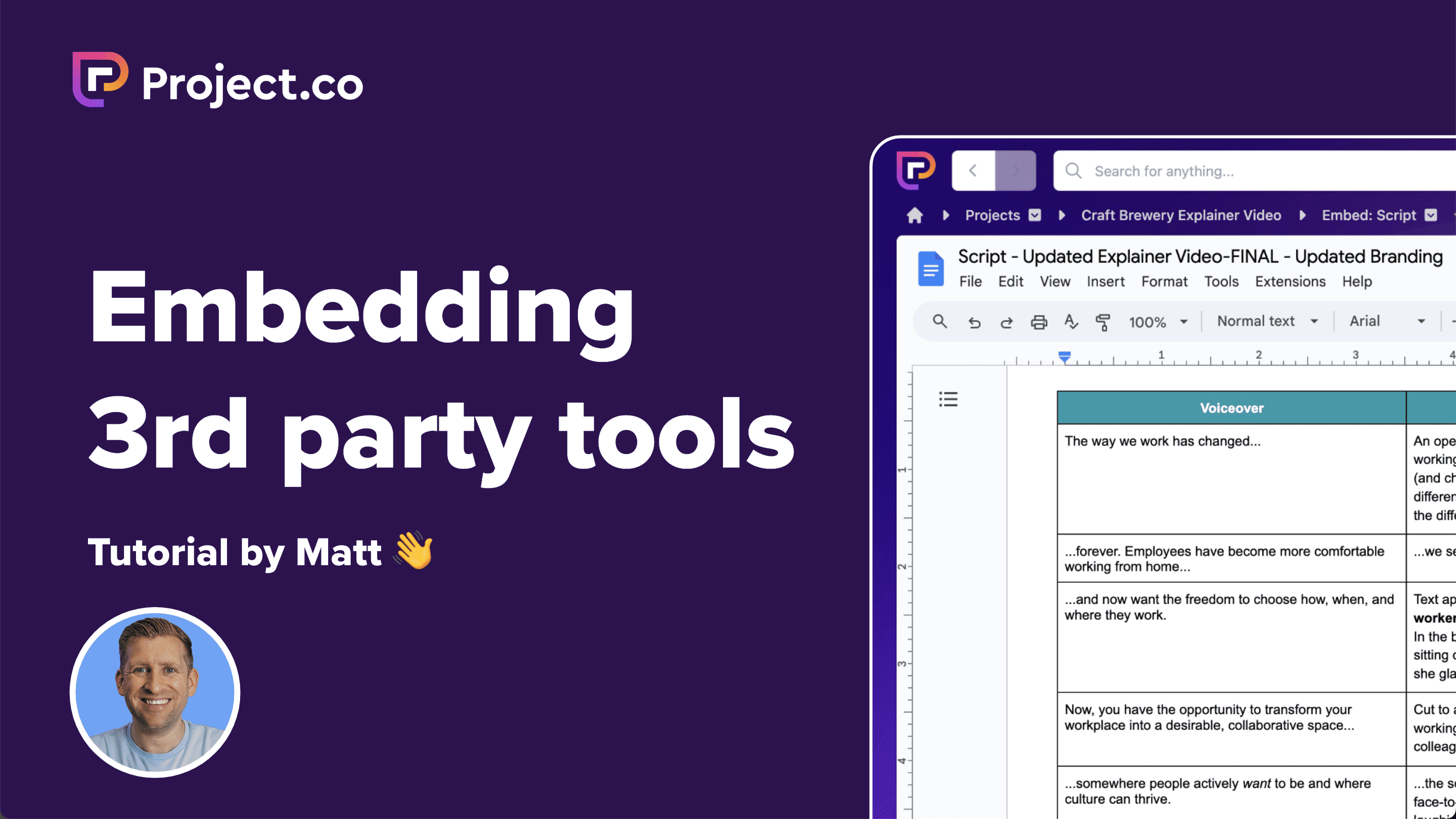Open the Tools menu
Image resolution: width=1456 pixels, height=819 pixels.
pyautogui.click(x=1221, y=282)
